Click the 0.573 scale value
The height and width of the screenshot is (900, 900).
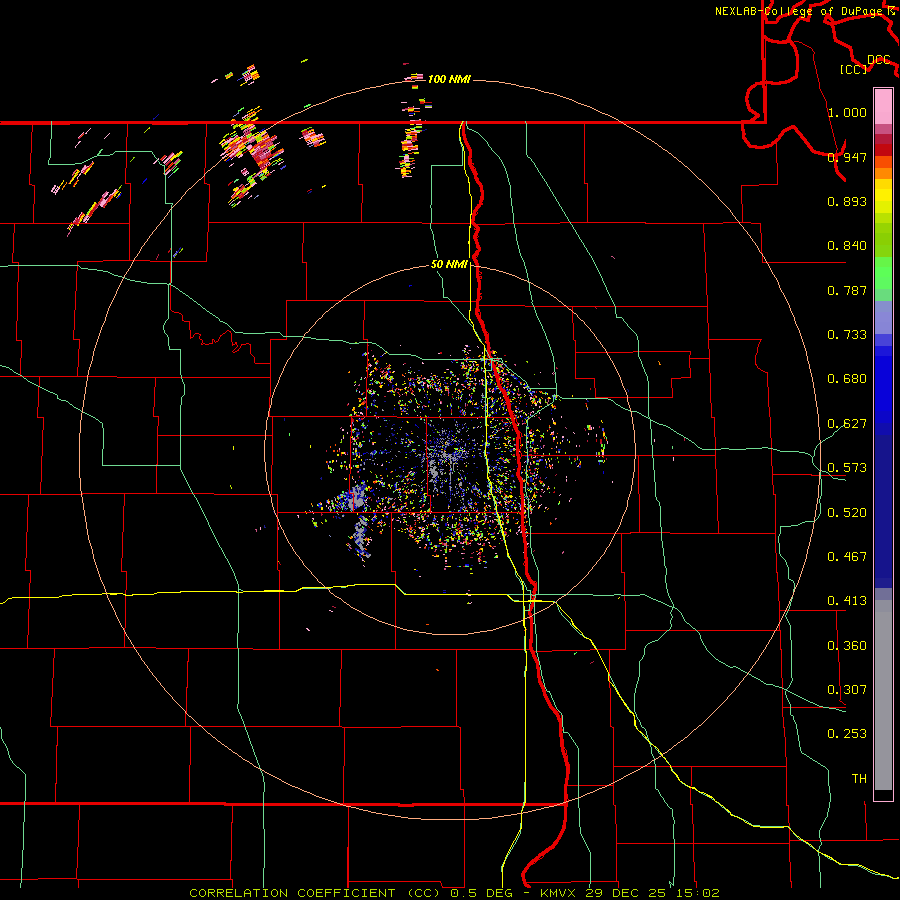tap(847, 468)
